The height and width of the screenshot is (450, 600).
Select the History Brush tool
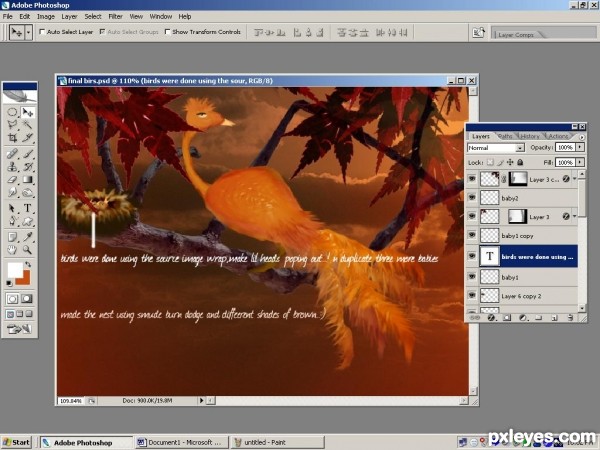[x=28, y=166]
